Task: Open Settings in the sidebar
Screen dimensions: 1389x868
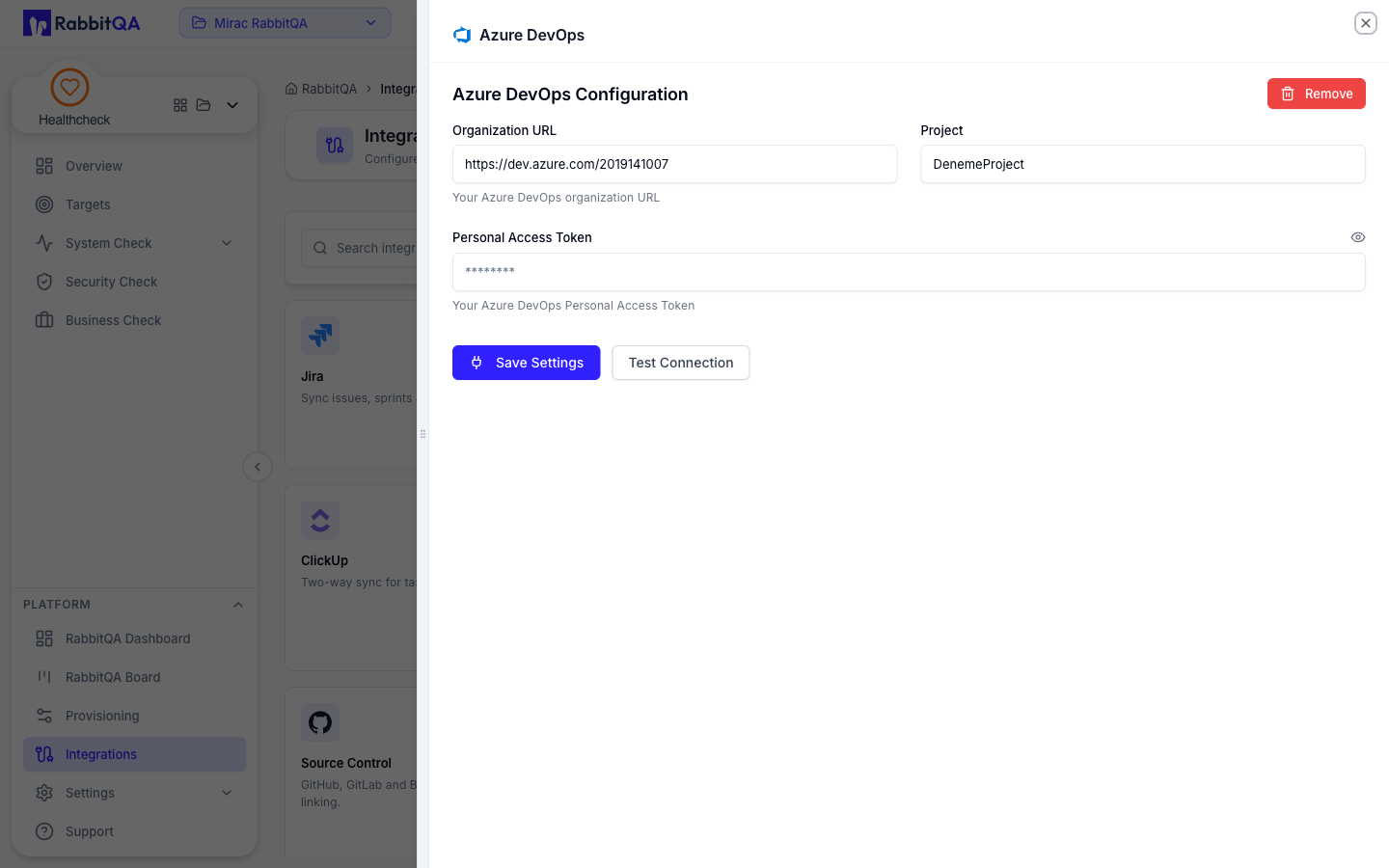Action: coord(134,793)
